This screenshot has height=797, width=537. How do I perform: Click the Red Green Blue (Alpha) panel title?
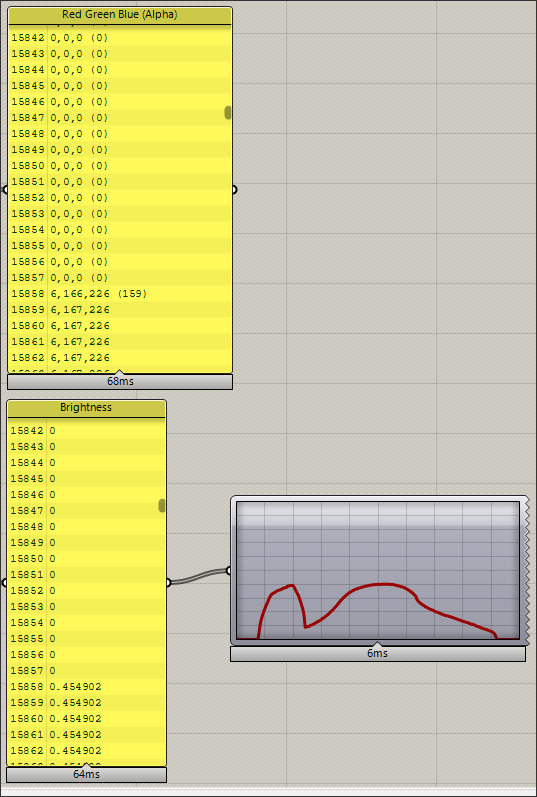tap(120, 15)
